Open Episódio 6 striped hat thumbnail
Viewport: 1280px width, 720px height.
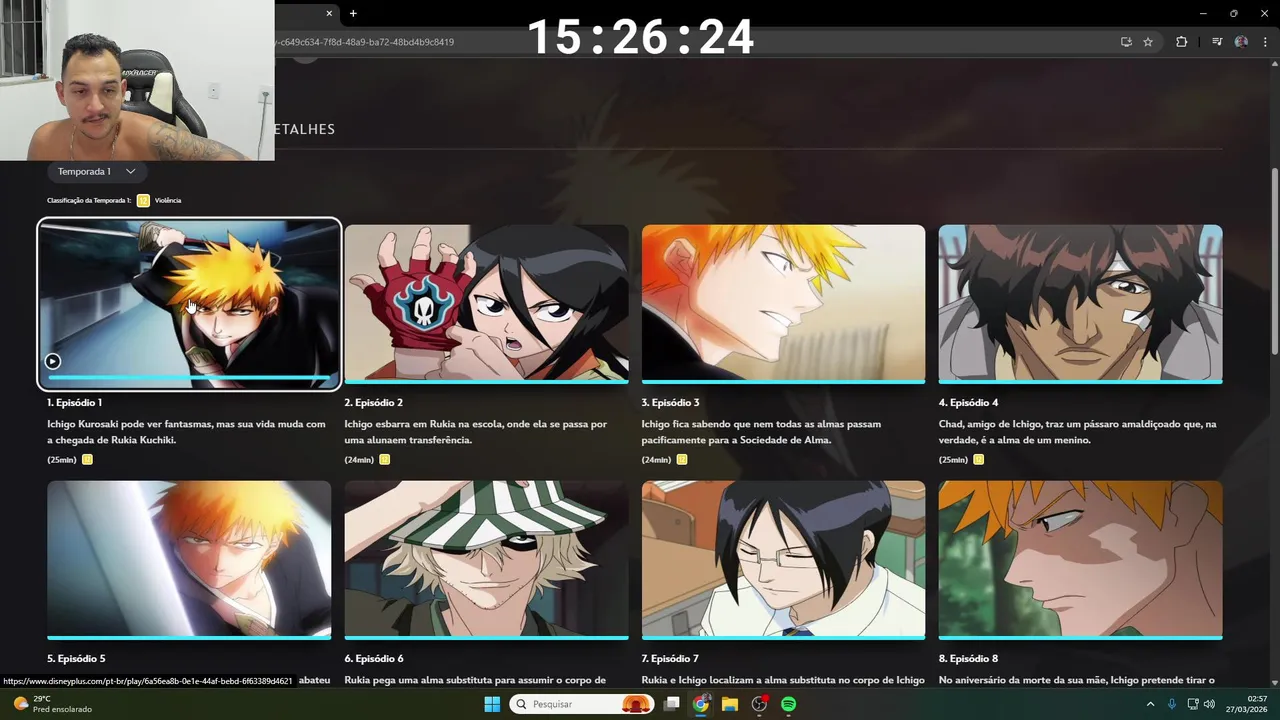[486, 559]
